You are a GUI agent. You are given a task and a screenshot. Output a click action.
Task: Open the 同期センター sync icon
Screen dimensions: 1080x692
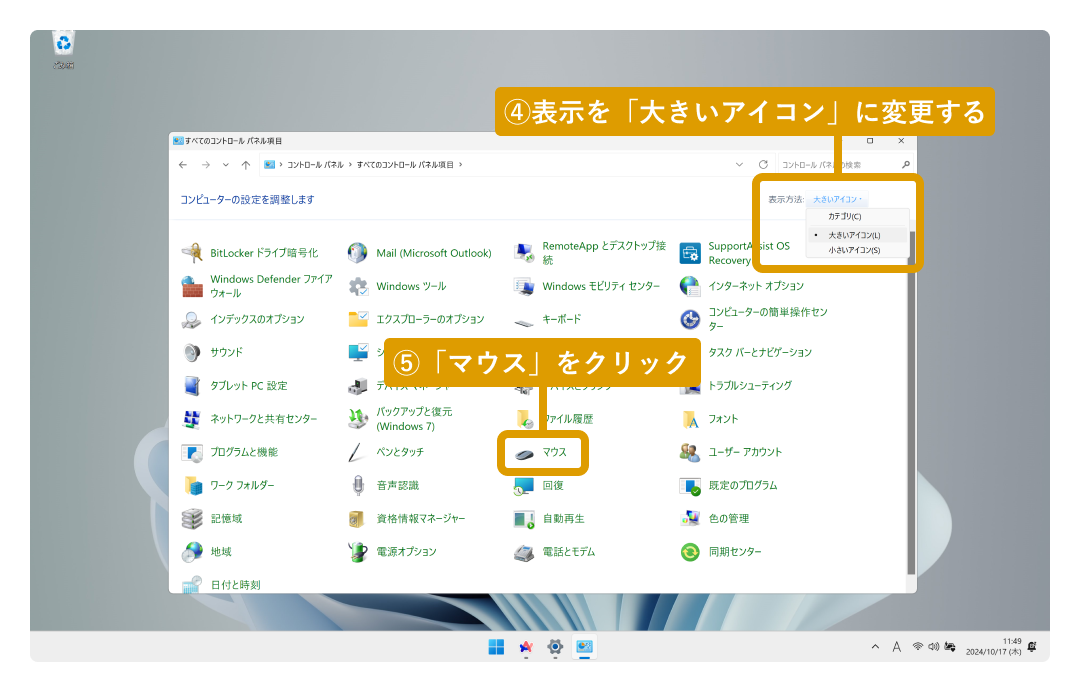tap(690, 552)
